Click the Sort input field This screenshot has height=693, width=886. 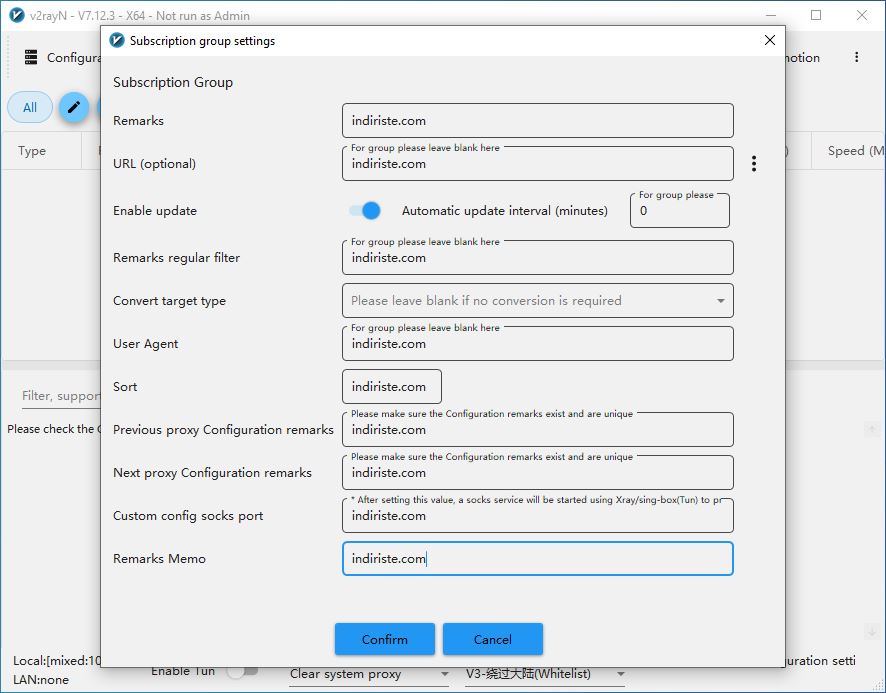pyautogui.click(x=392, y=387)
